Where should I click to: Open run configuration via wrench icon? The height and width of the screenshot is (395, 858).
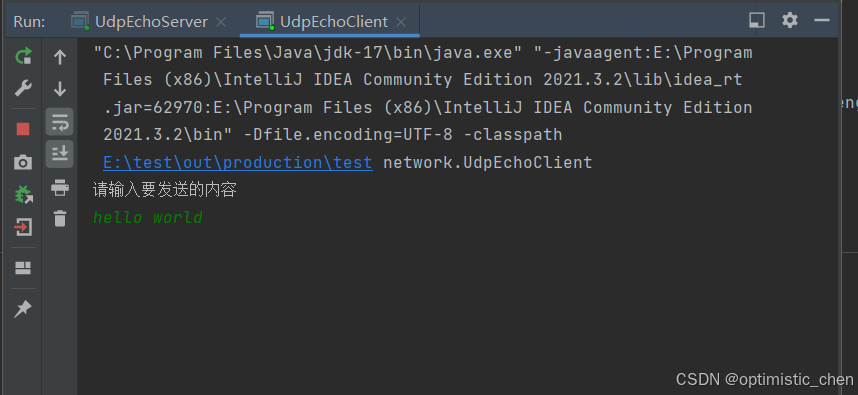click(x=23, y=88)
